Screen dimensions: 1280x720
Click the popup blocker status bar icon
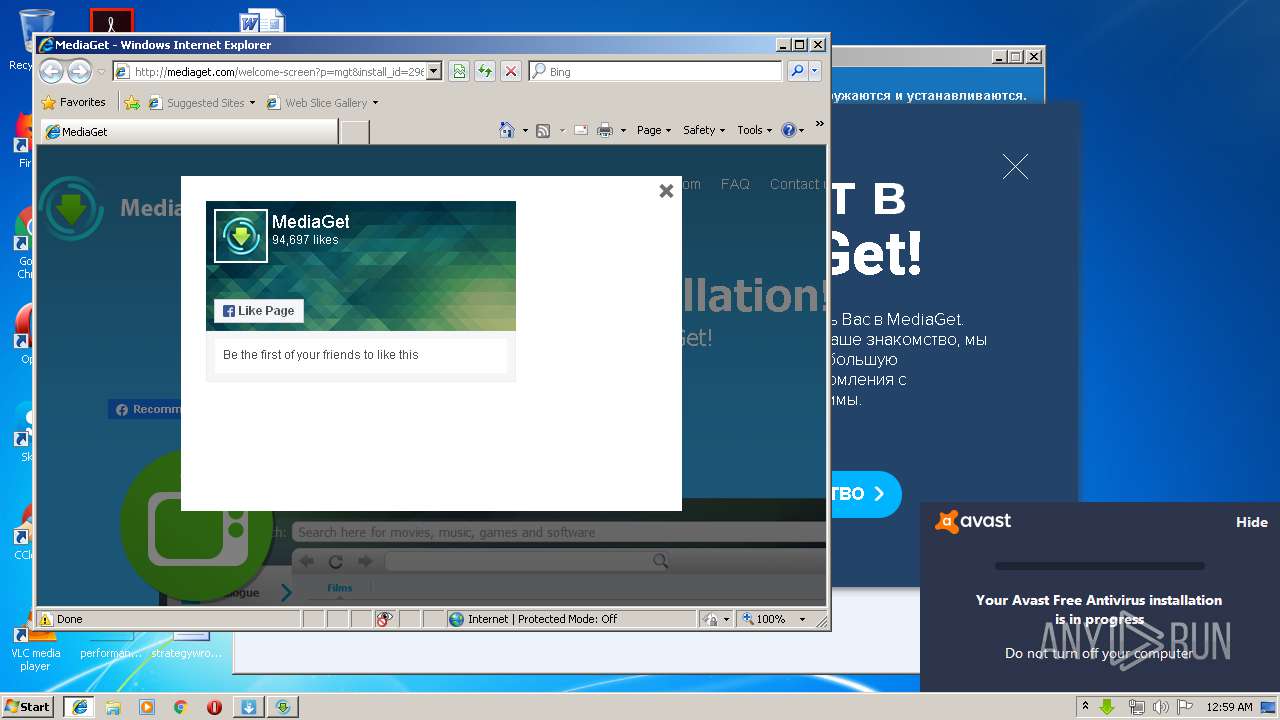coord(385,619)
